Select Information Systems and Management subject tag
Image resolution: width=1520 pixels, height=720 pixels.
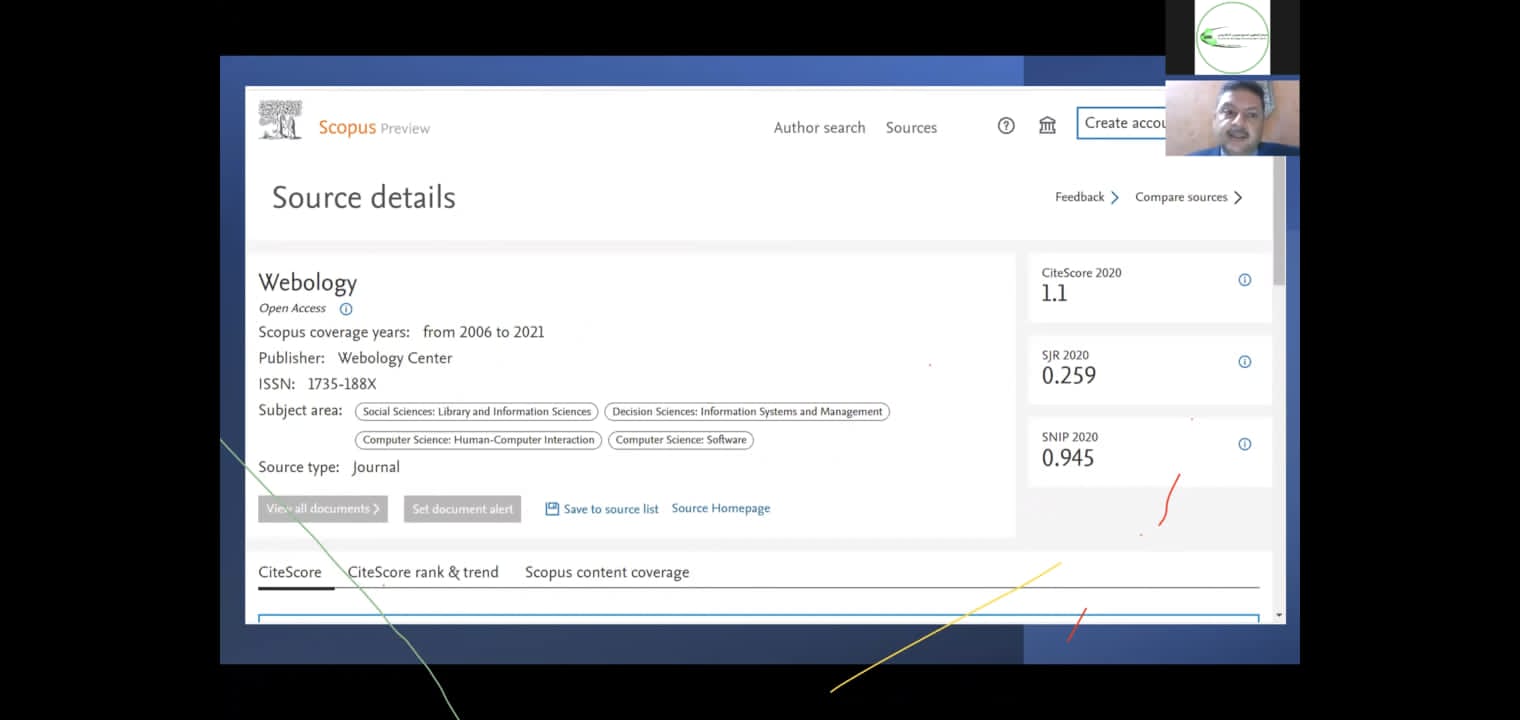point(747,411)
